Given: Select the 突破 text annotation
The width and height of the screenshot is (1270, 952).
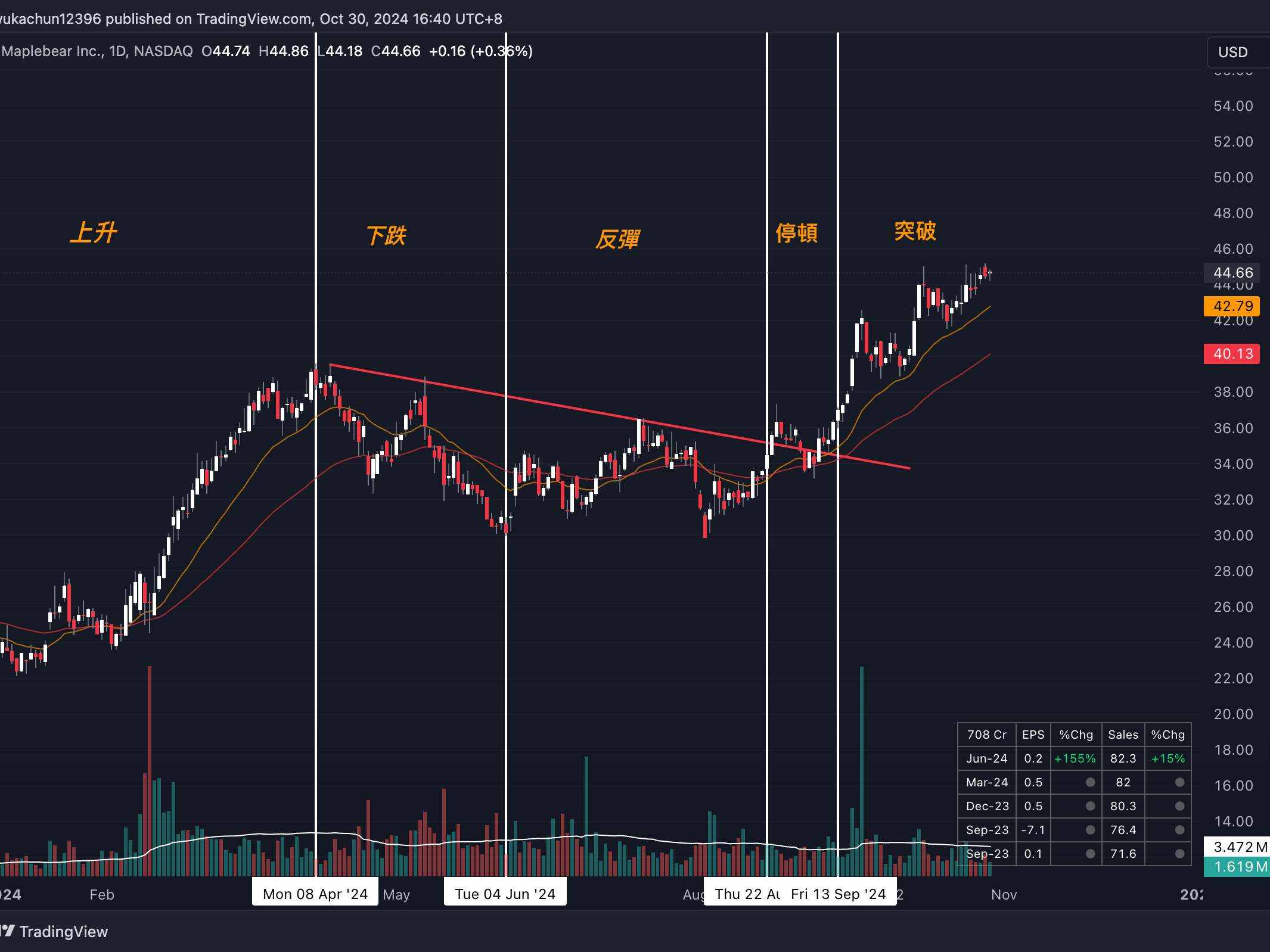Looking at the screenshot, I should point(915,231).
